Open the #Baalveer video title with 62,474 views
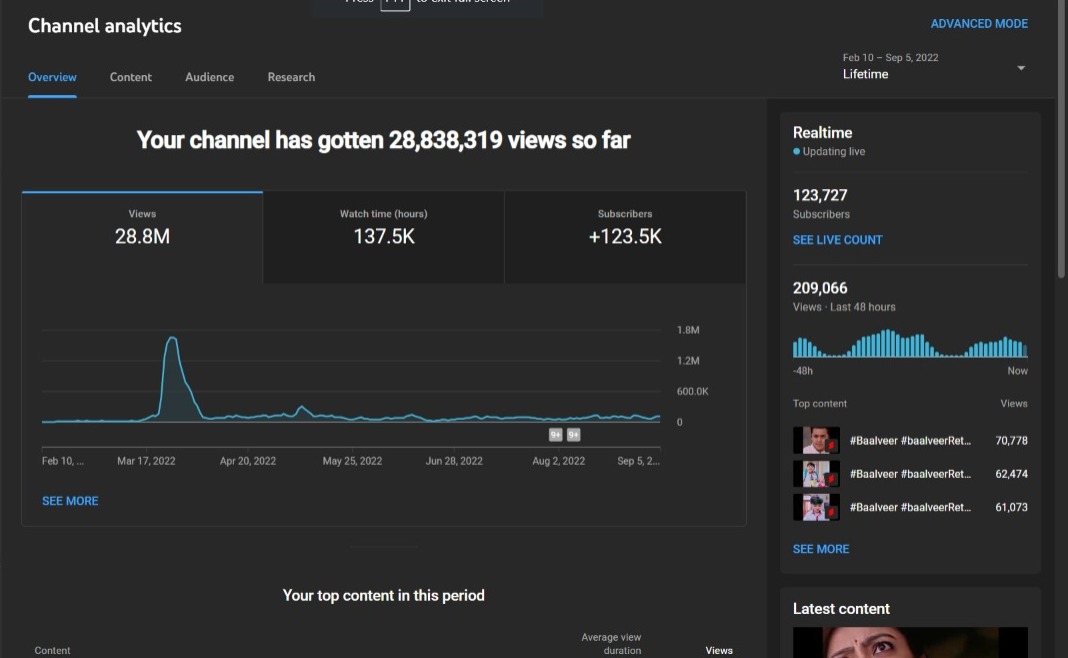The image size is (1068, 658). 910,474
